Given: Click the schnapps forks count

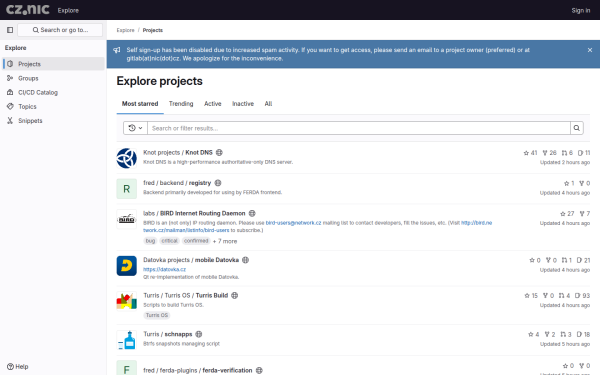Looking at the screenshot, I should (549, 334).
